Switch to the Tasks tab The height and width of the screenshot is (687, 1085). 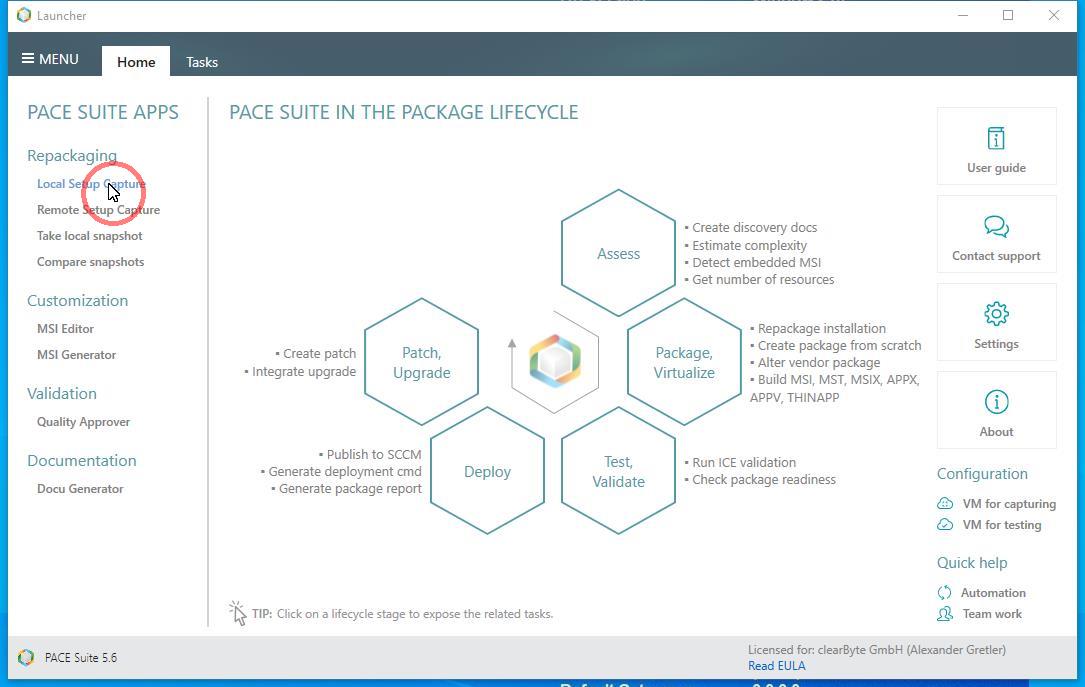pos(202,62)
